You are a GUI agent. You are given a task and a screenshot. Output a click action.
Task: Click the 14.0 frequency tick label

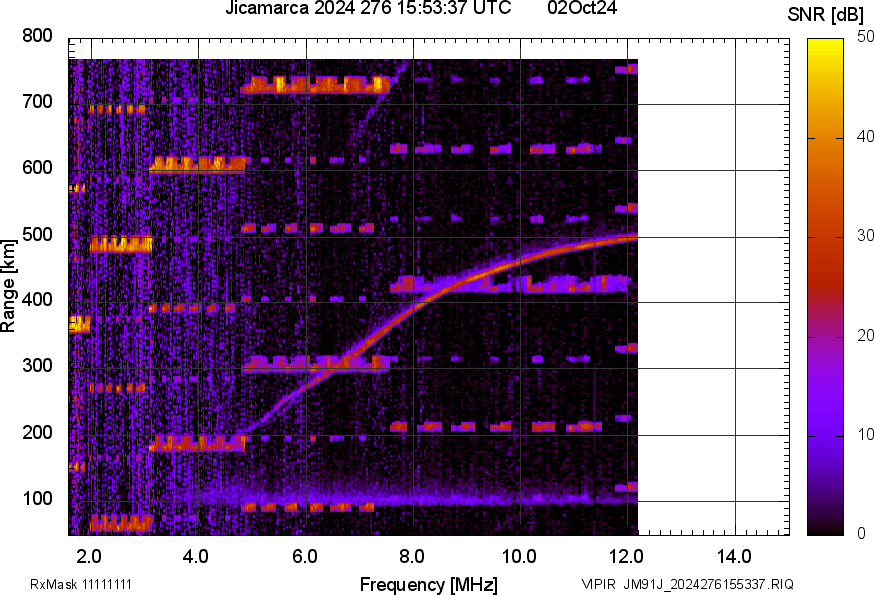pos(734,556)
